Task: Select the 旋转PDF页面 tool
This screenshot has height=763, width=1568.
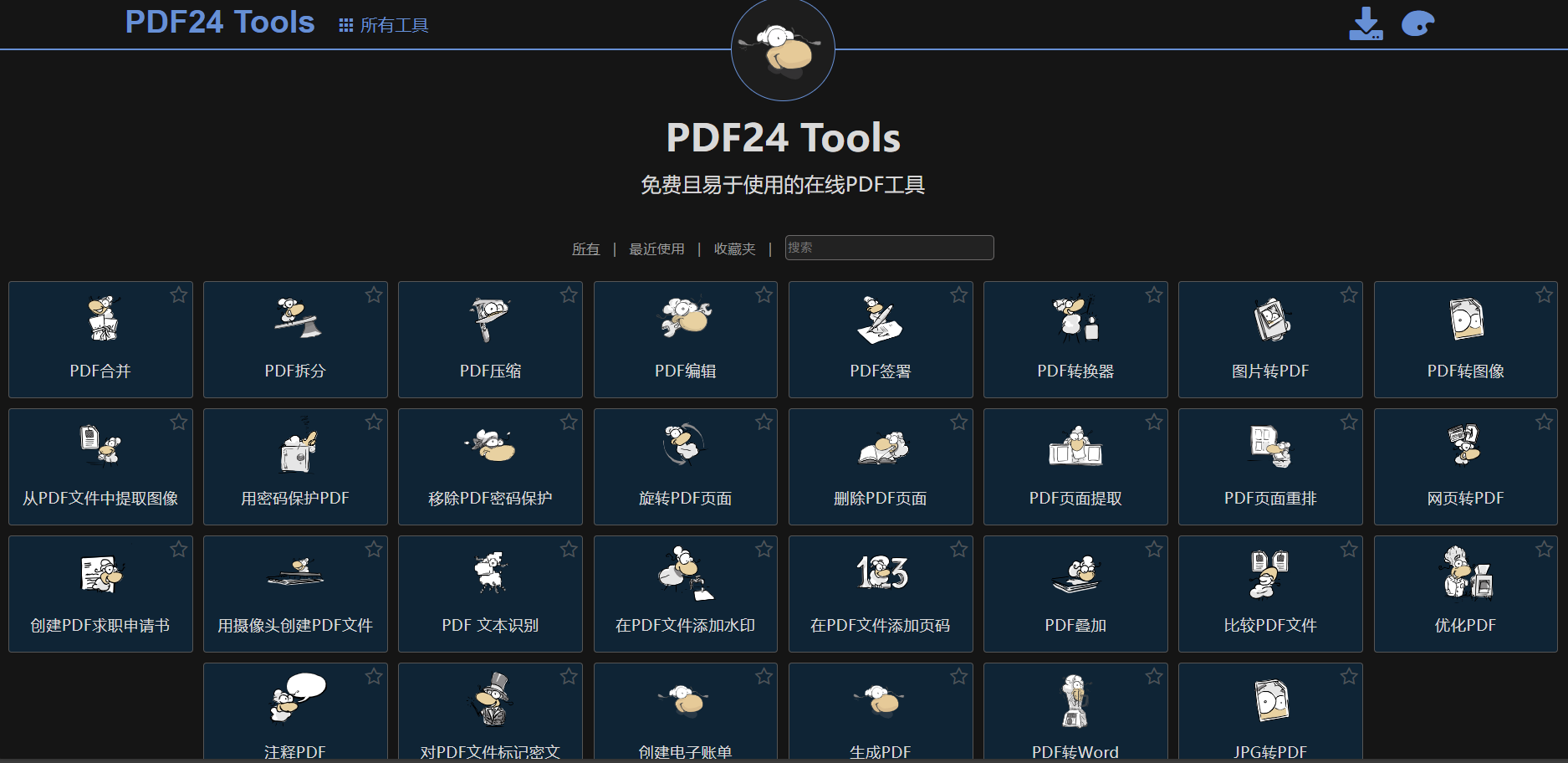Action: click(x=685, y=467)
